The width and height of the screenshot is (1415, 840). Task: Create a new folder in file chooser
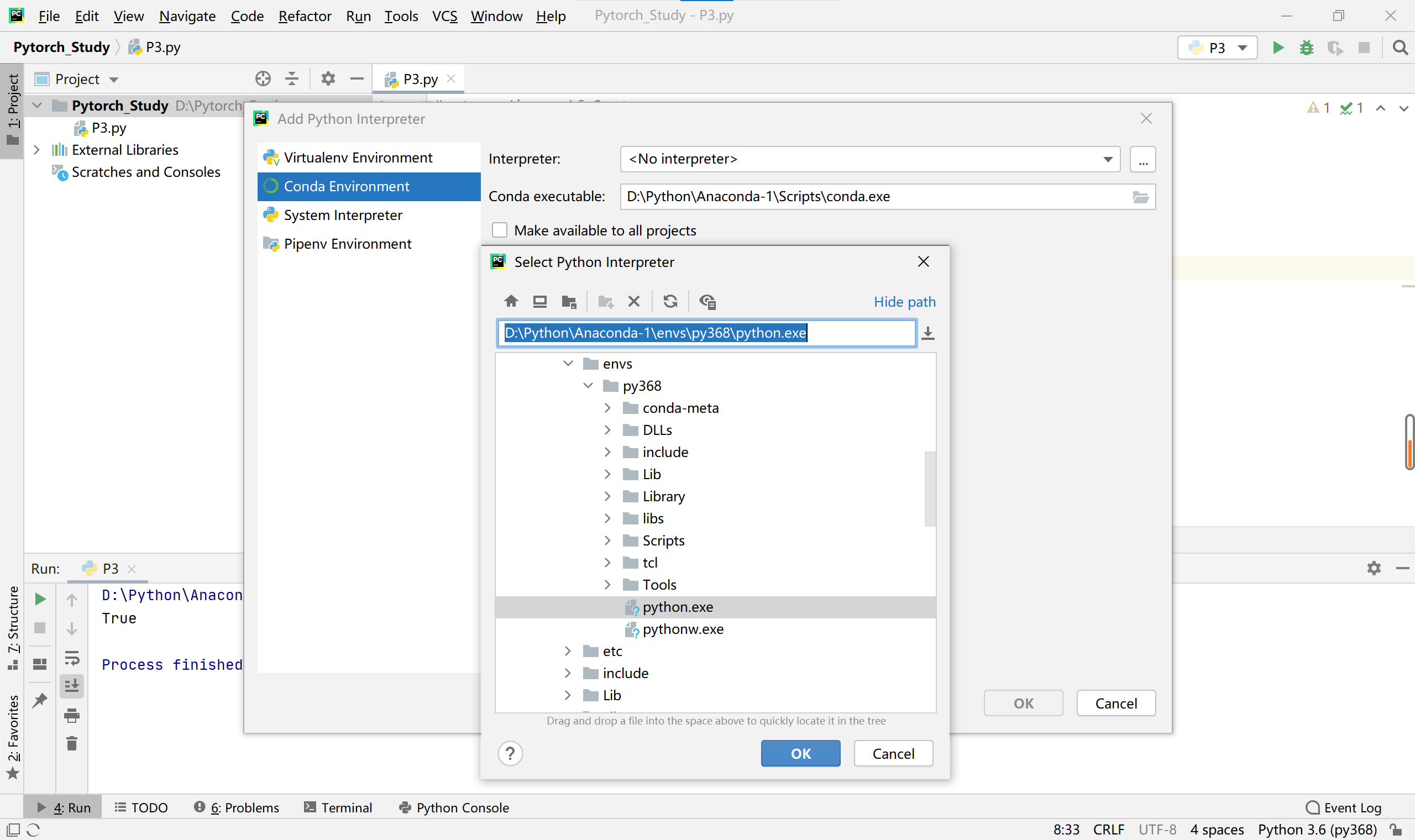[x=606, y=301]
